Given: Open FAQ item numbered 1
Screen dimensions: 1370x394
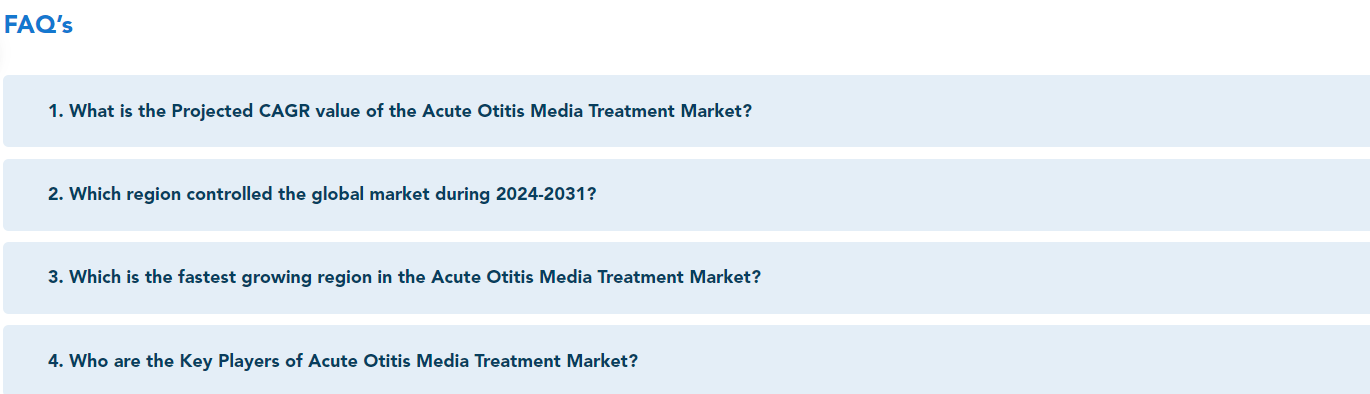Looking at the screenshot, I should (x=686, y=111).
